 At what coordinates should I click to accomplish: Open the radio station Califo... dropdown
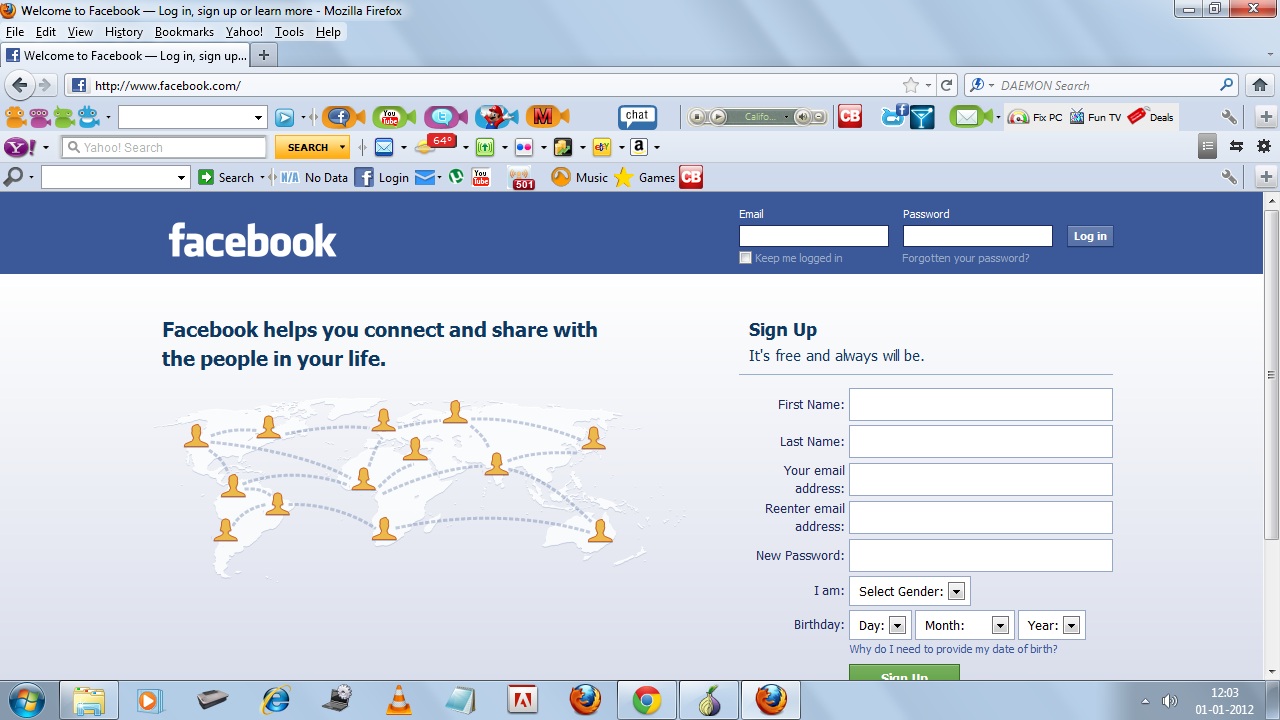(x=786, y=117)
